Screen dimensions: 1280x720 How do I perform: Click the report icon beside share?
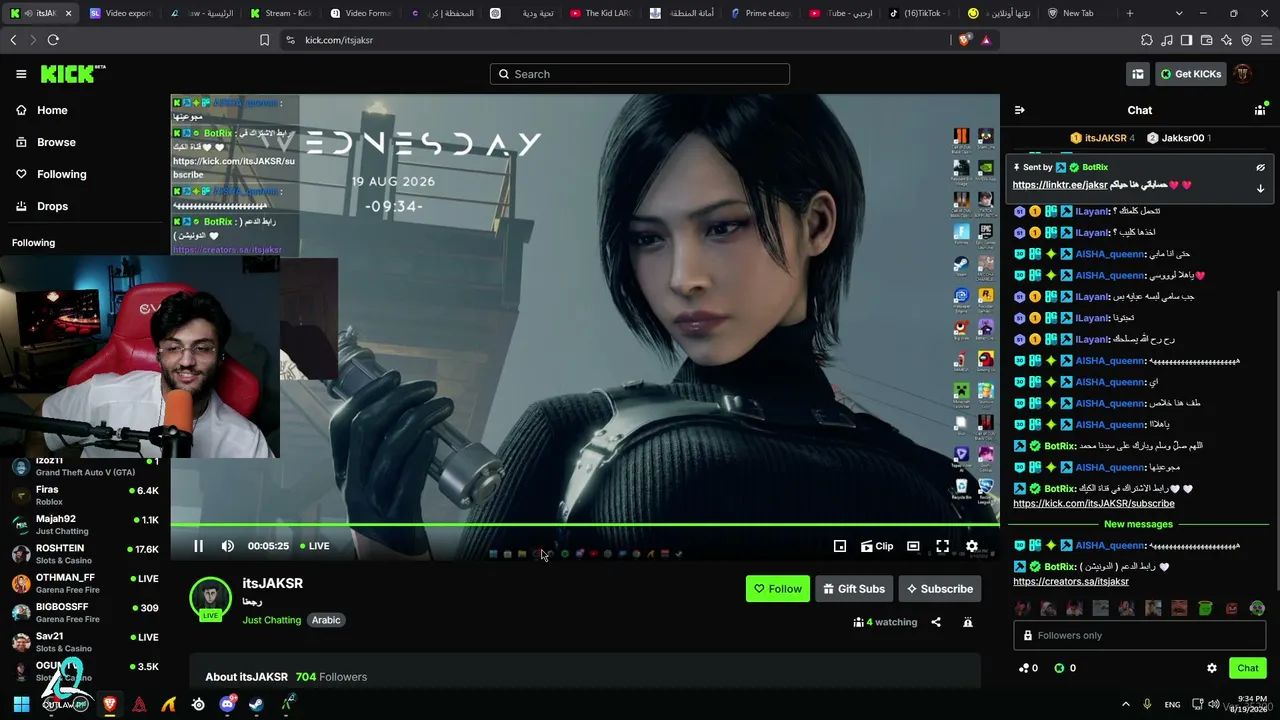(968, 622)
